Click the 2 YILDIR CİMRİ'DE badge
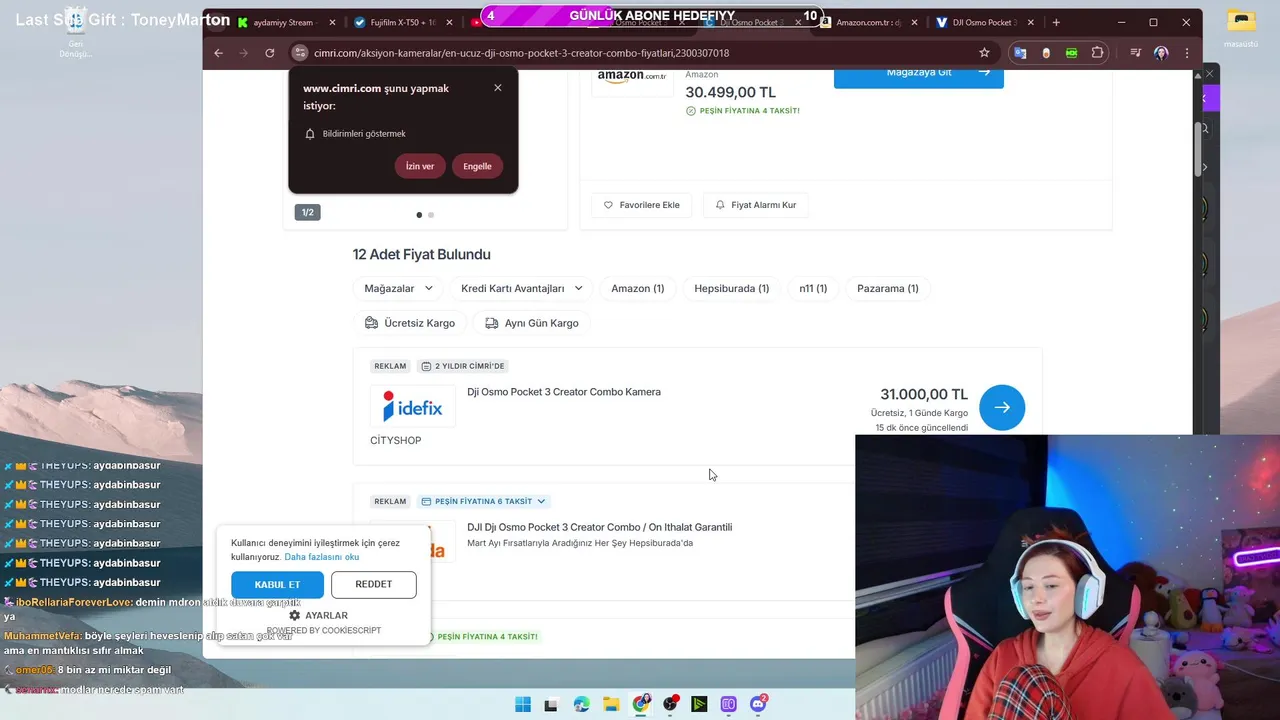This screenshot has width=1280, height=720. (463, 366)
